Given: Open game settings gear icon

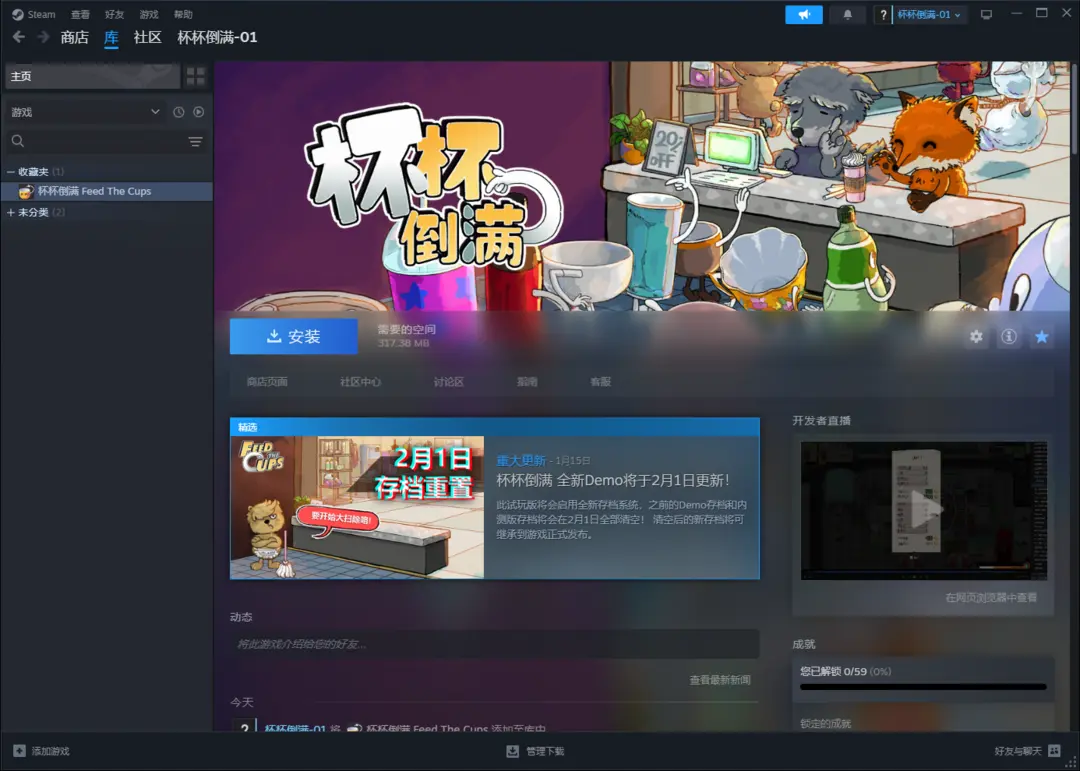Looking at the screenshot, I should (976, 337).
